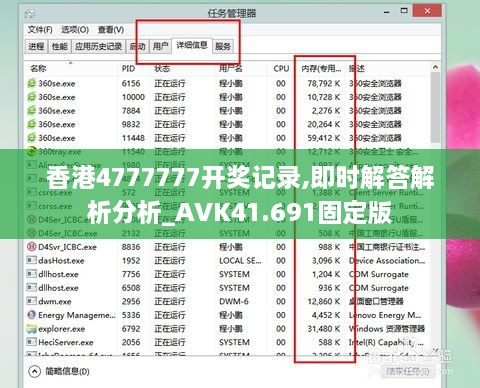Viewport: 480px width, 388px height.
Task: Collapse to 简略信息 view arrow
Action: coord(34,371)
